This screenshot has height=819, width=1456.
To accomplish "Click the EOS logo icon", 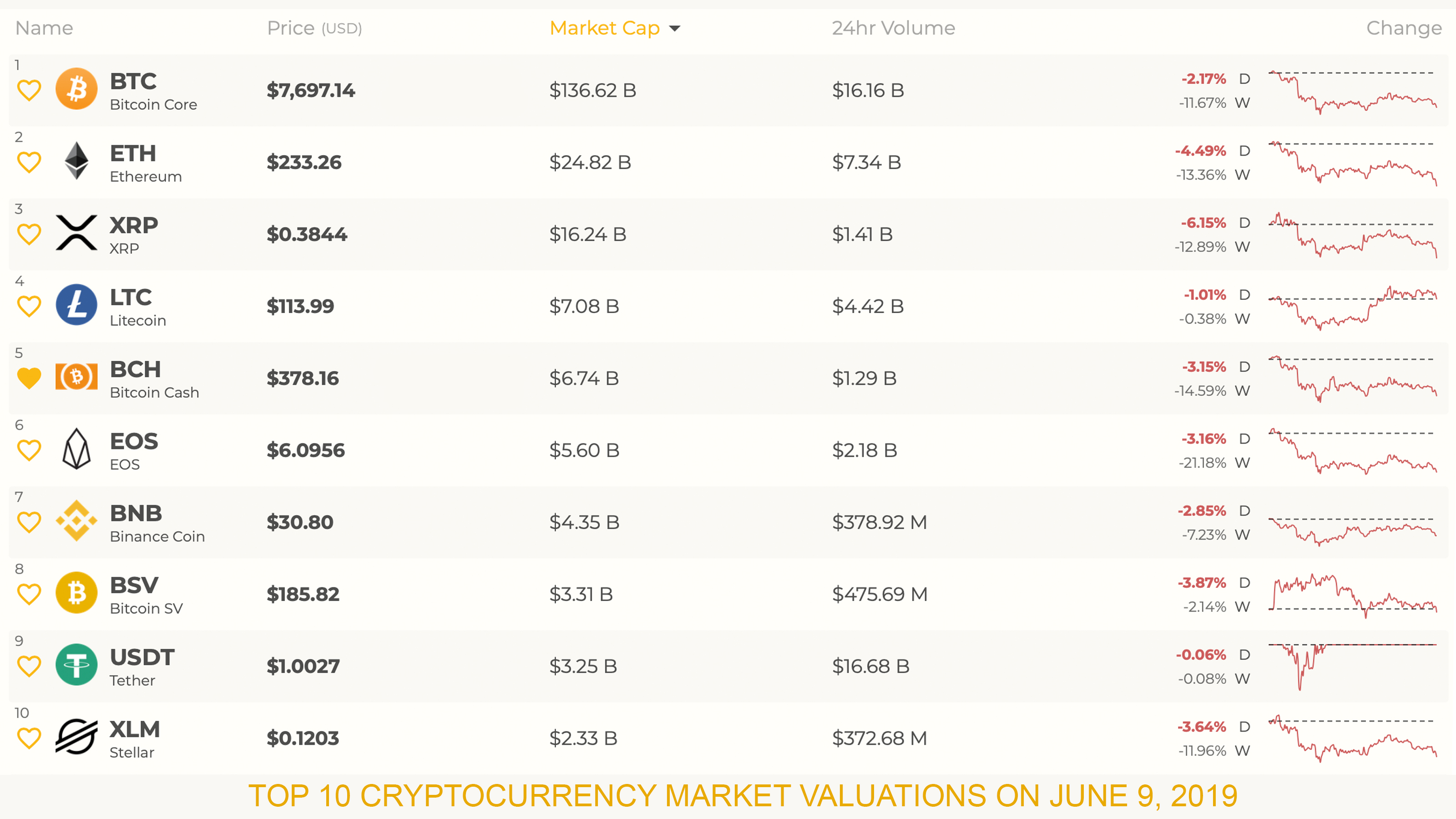I will tap(76, 449).
